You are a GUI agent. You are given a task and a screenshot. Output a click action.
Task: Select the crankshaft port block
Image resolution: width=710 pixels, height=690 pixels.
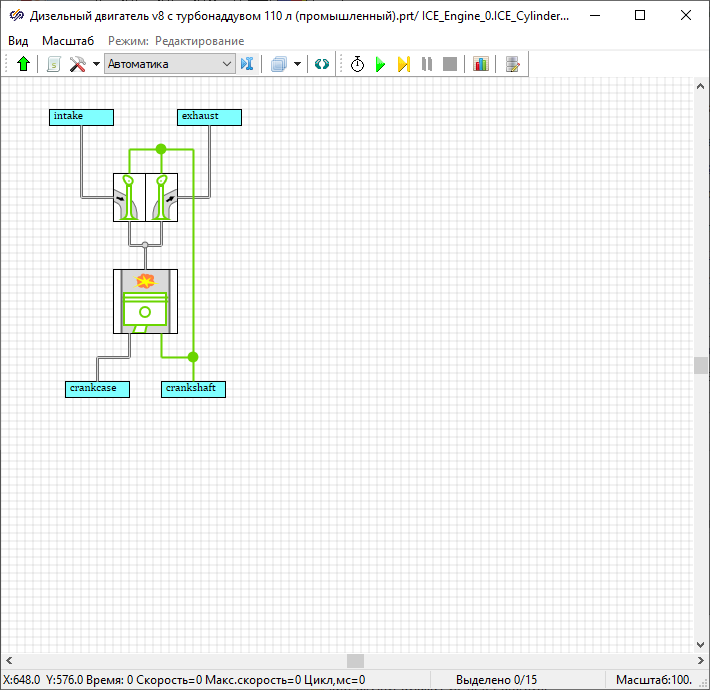tap(193, 388)
